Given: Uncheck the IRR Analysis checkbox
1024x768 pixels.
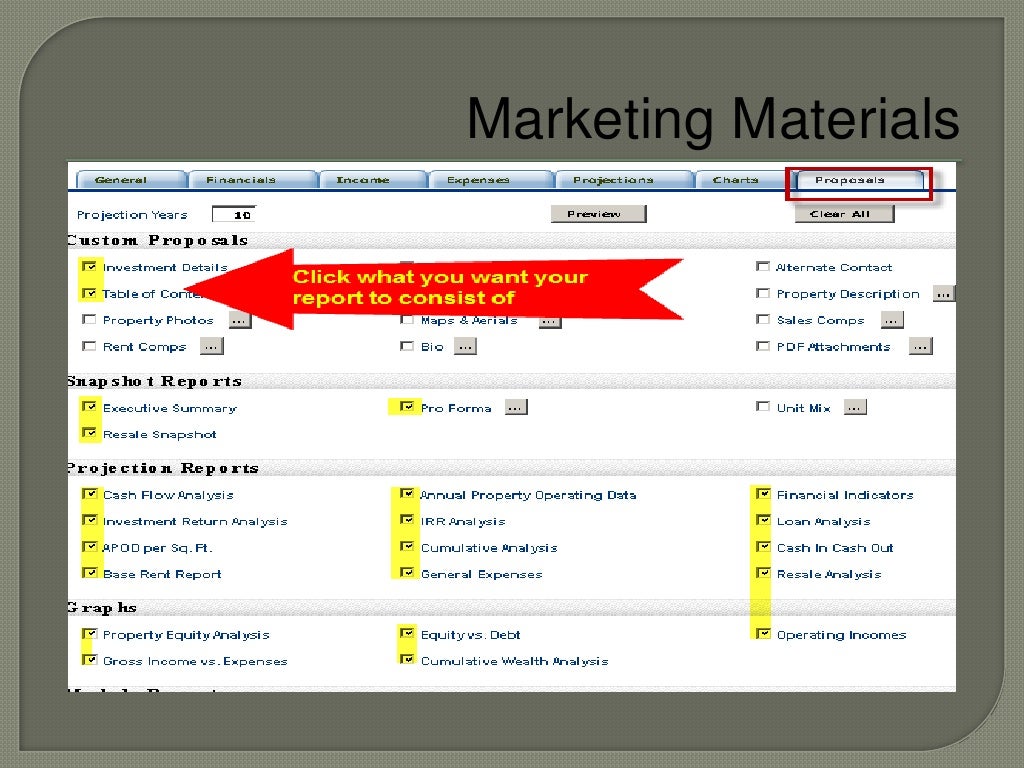Looking at the screenshot, I should click(x=407, y=520).
